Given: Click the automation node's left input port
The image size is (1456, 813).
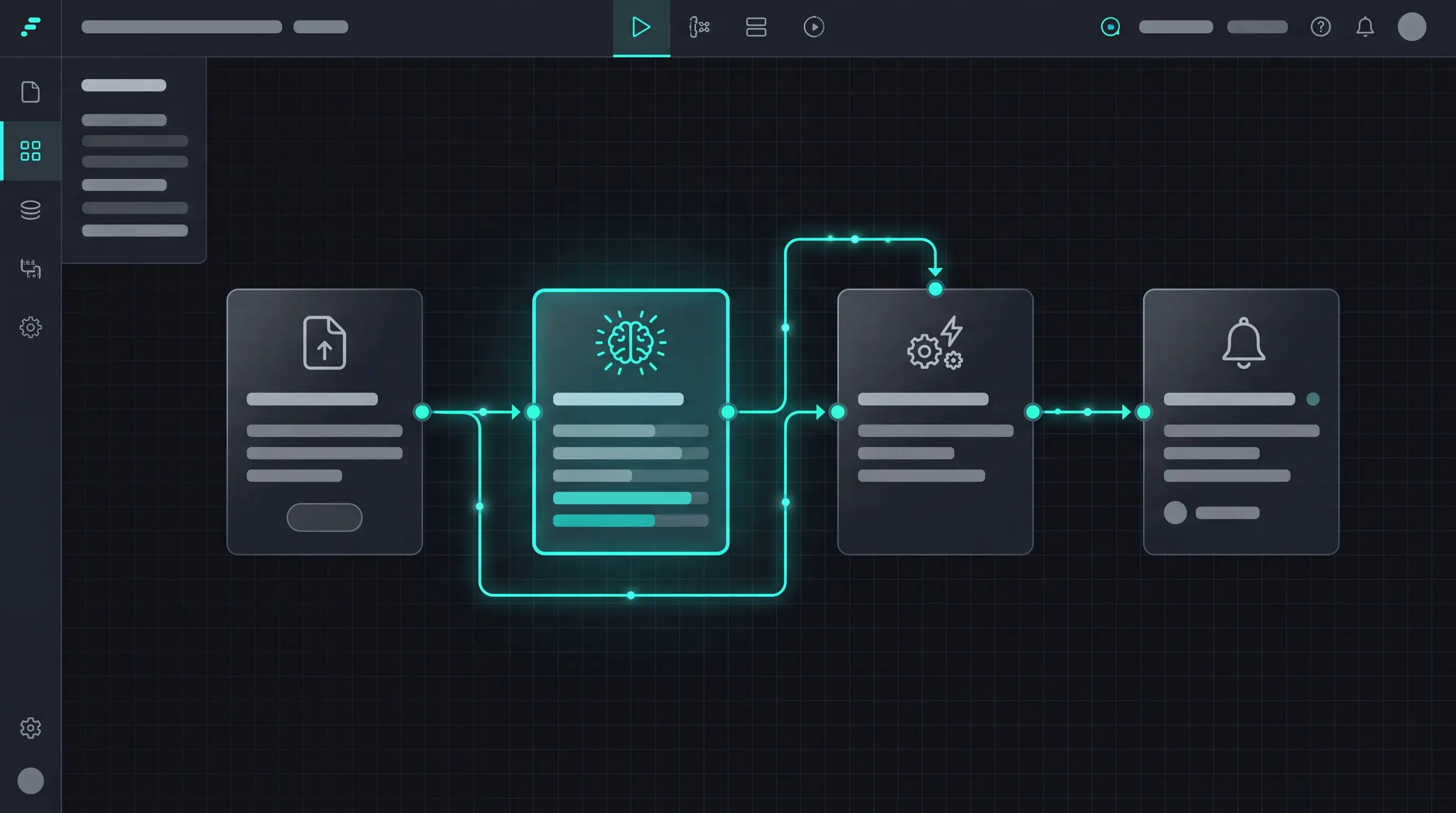Looking at the screenshot, I should coord(838,412).
